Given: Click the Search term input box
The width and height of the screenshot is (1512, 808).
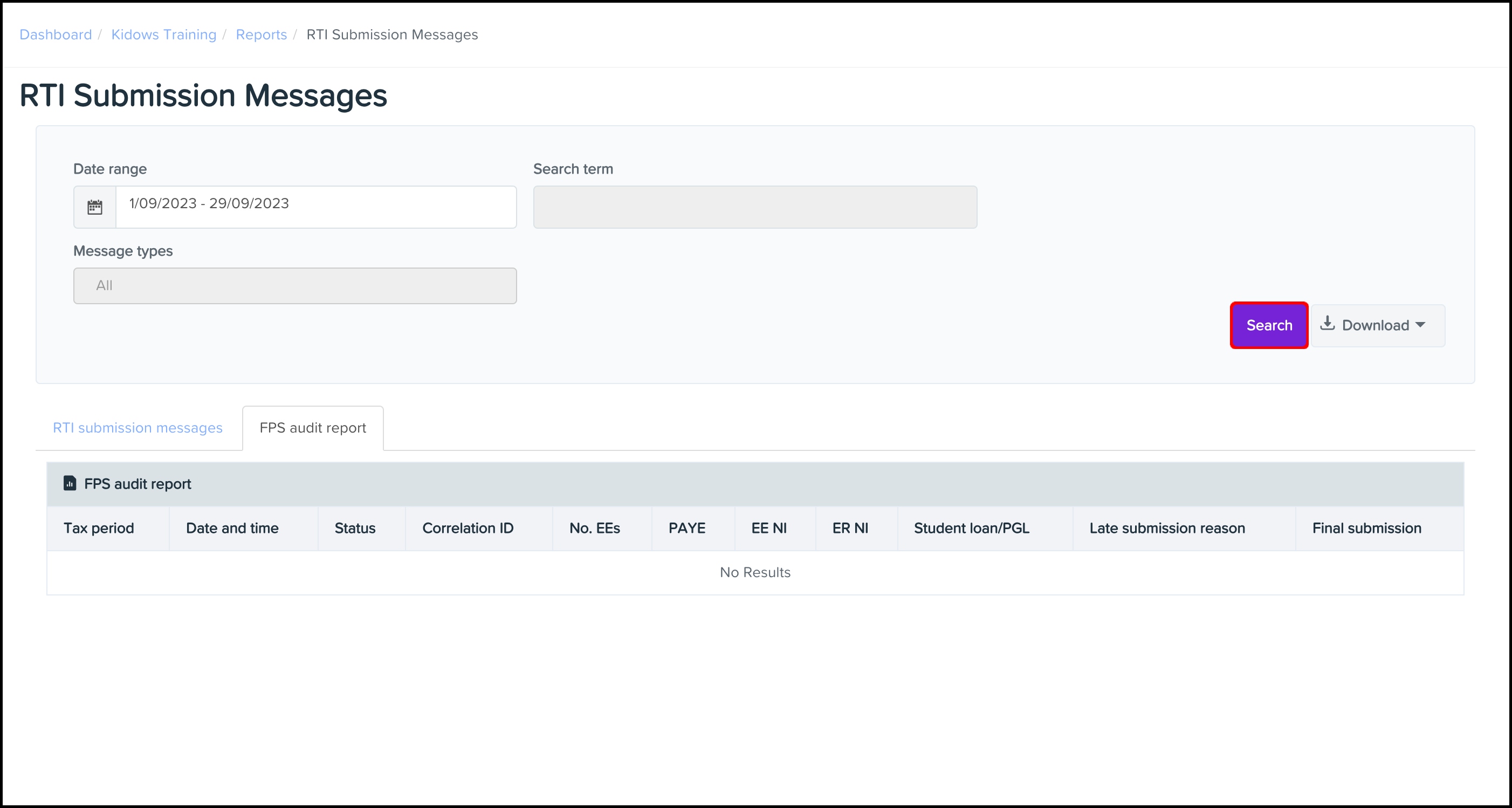Looking at the screenshot, I should click(x=755, y=207).
